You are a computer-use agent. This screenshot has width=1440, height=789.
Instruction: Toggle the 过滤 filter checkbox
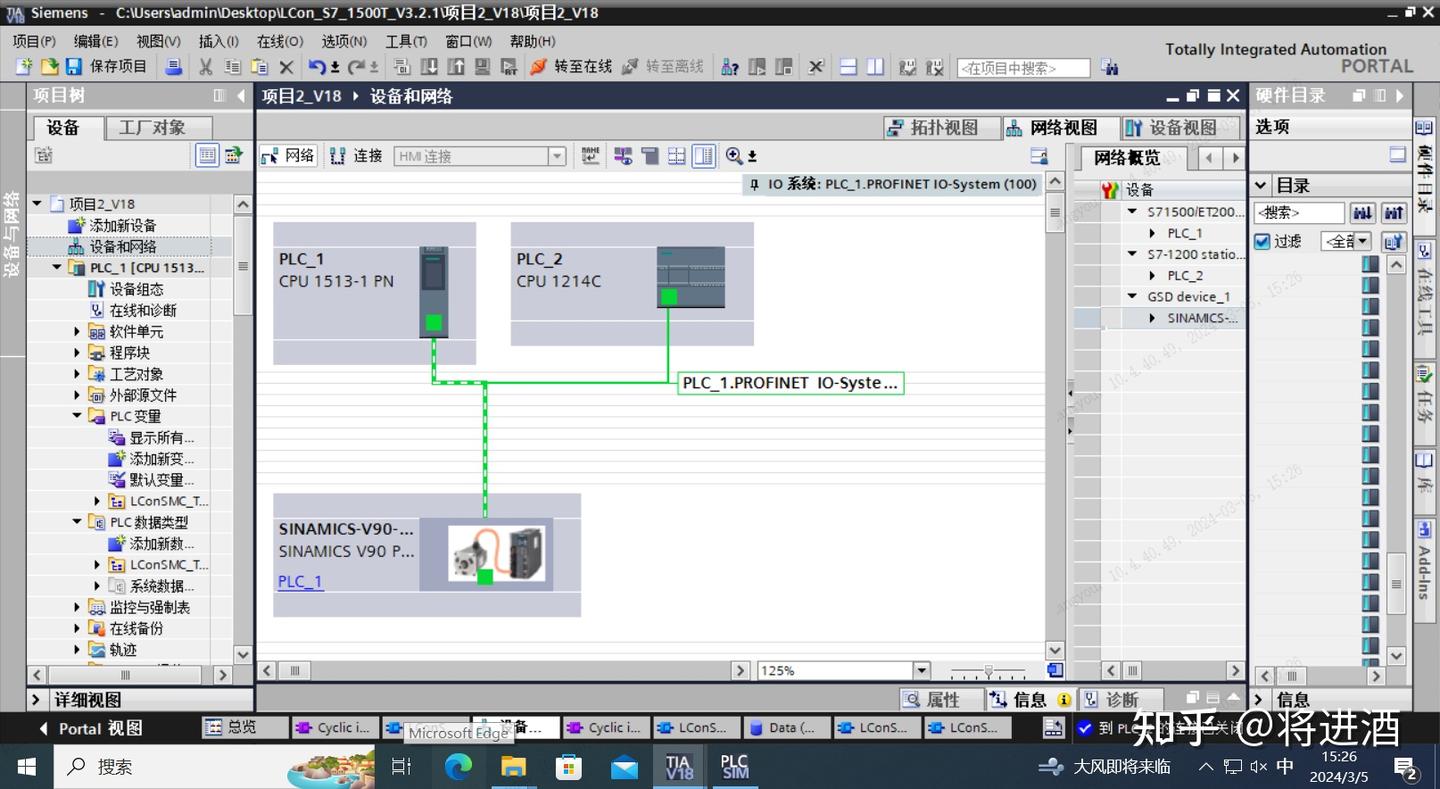[x=1262, y=241]
